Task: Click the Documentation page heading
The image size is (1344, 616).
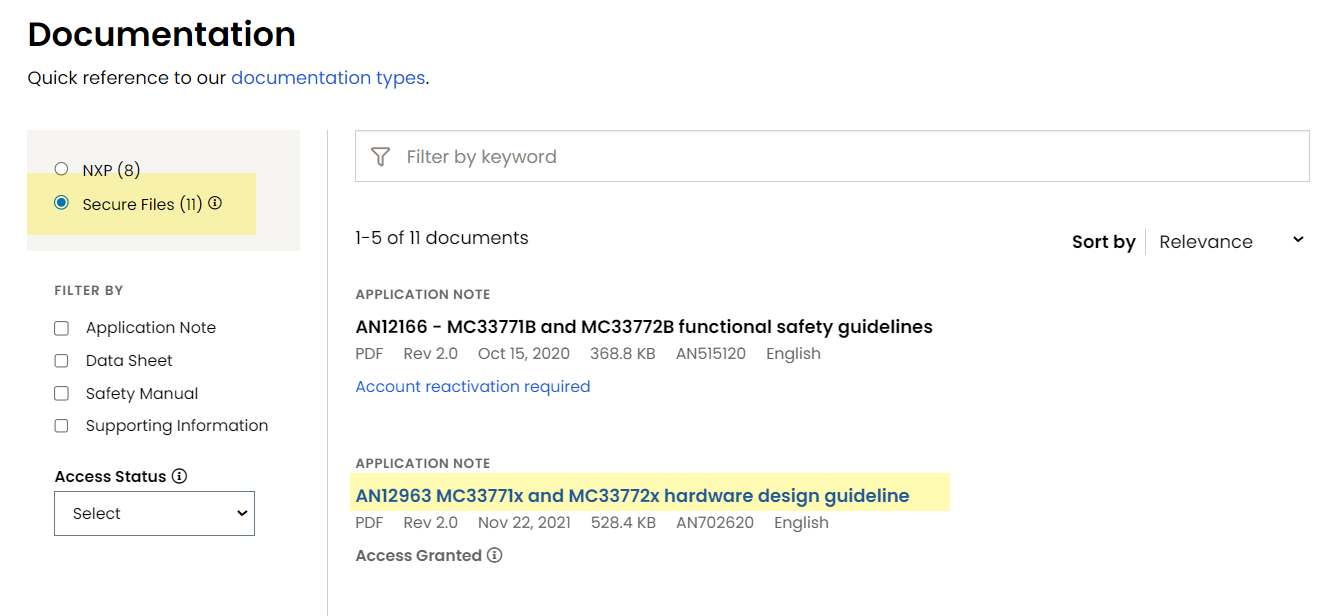Action: 162,35
